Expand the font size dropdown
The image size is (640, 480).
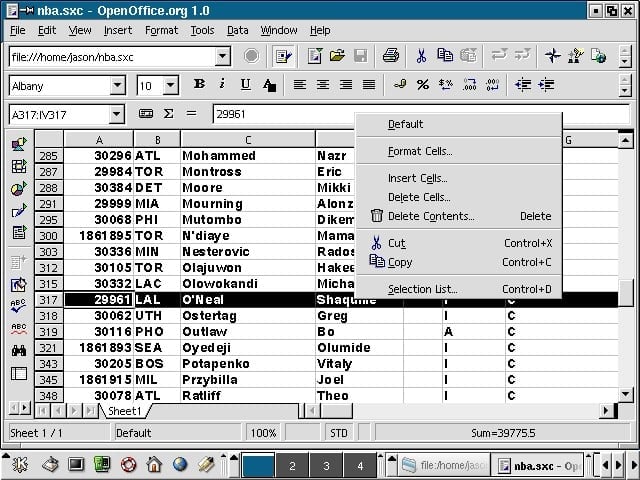tap(171, 85)
